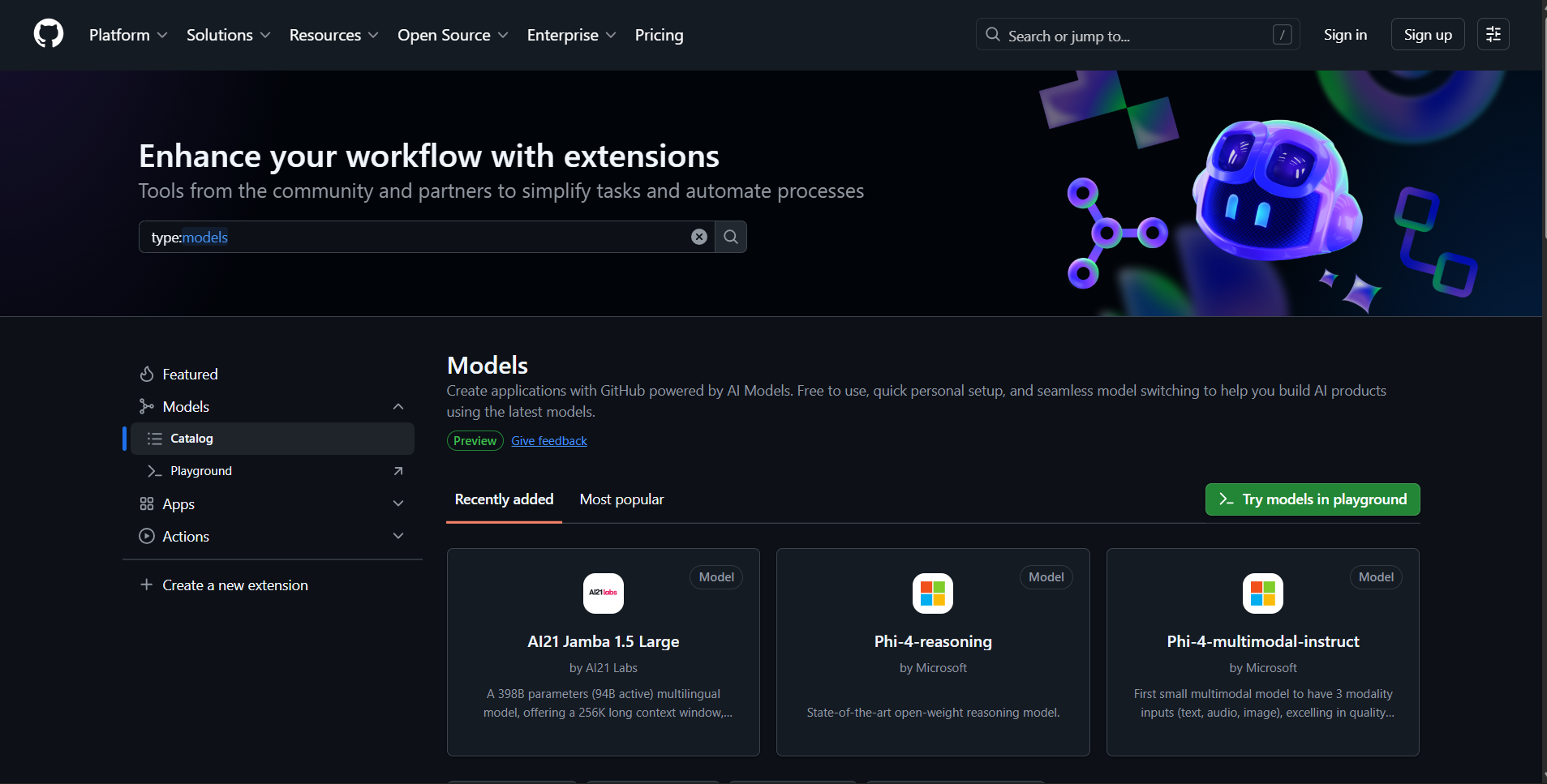The image size is (1547, 784).
Task: Collapse the Models section chevron
Action: [x=398, y=406]
